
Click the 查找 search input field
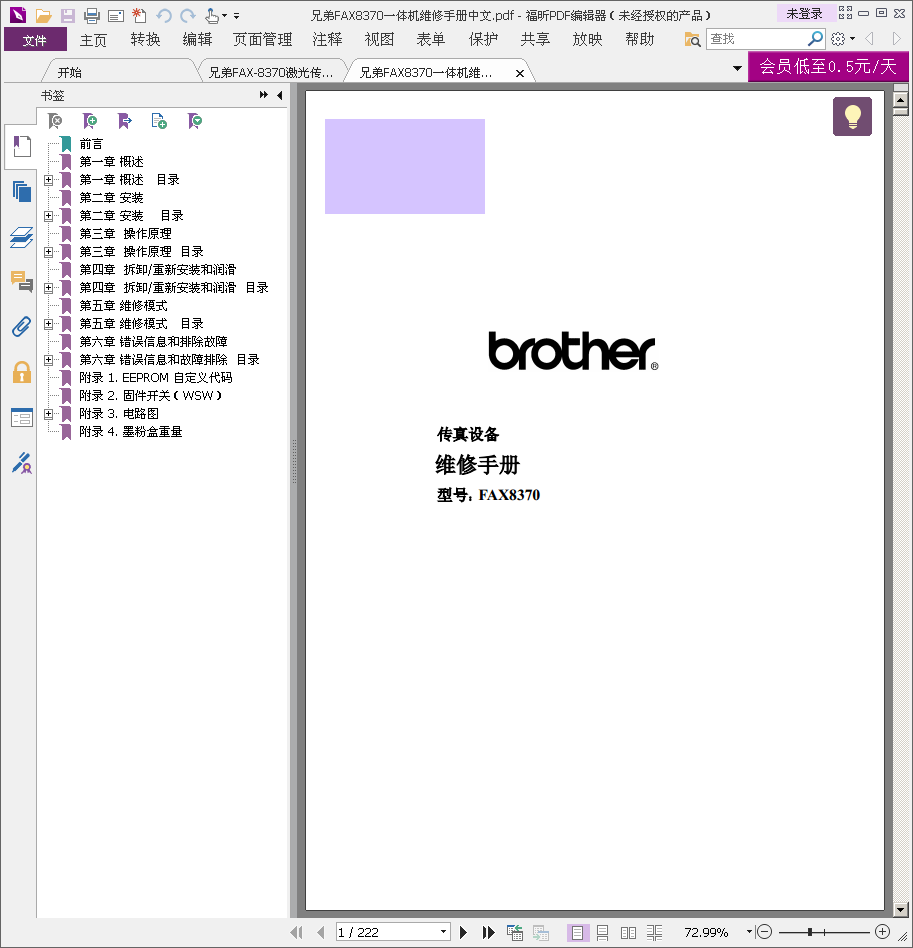click(756, 39)
